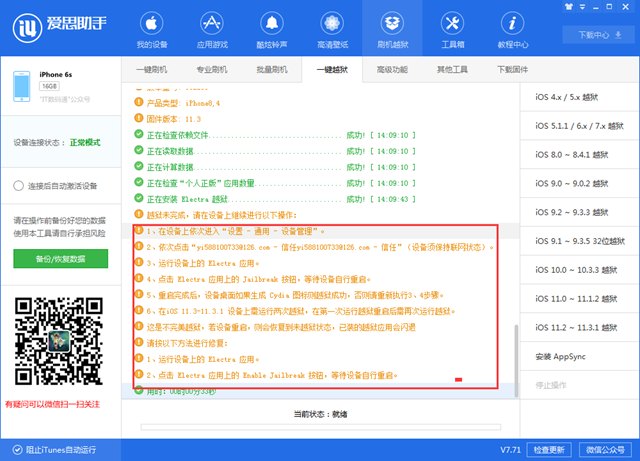Click the 正在读取数据 success log line
This screenshot has height=461, width=640.
pos(275,151)
